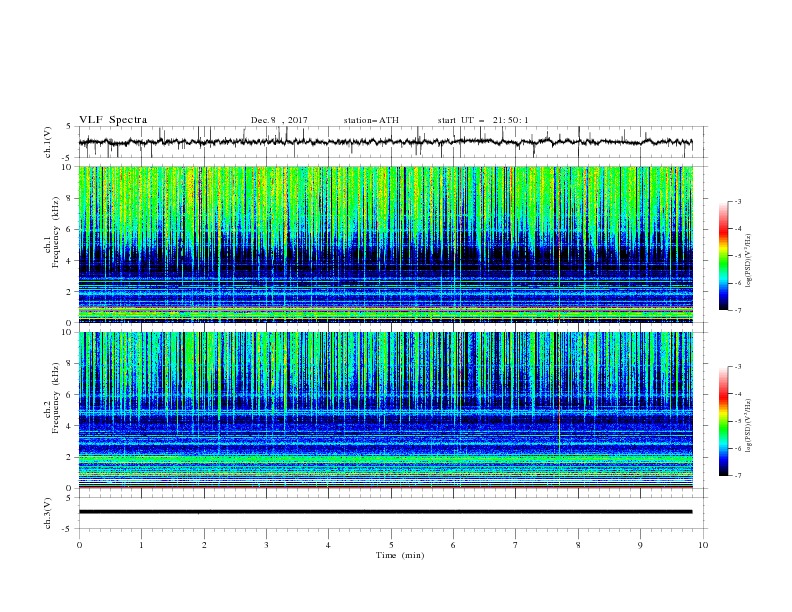Click time axis tick label "1"
Viewport: 792px width, 612px height.
click(x=141, y=545)
